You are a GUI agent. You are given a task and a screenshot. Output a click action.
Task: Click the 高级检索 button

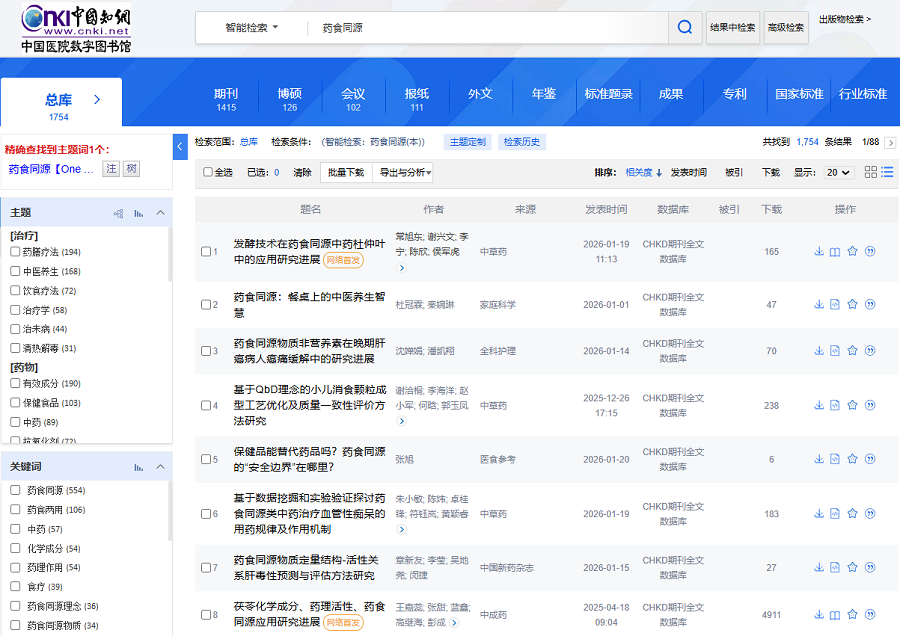coord(785,28)
